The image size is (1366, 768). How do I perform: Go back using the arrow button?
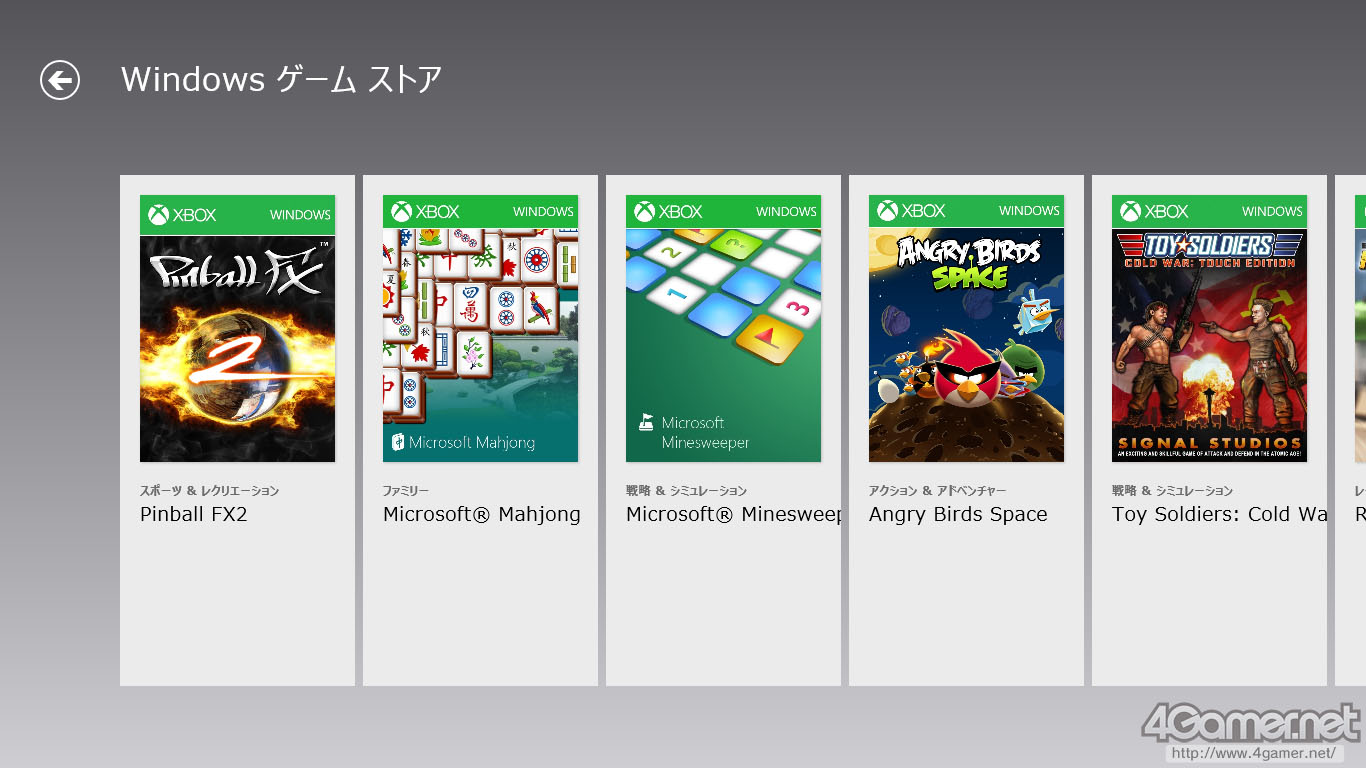[60, 80]
